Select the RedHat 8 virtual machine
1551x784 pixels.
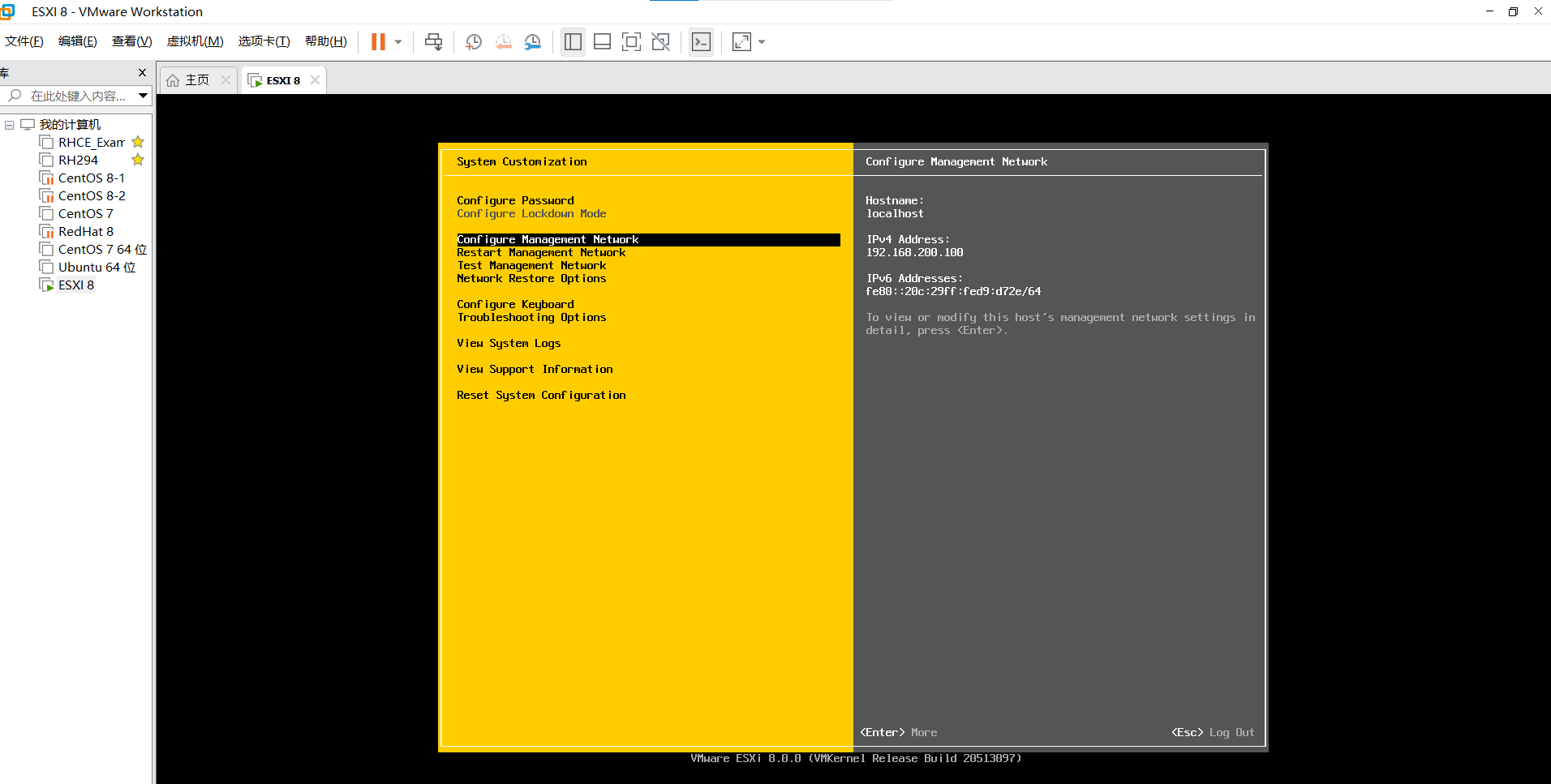point(86,232)
